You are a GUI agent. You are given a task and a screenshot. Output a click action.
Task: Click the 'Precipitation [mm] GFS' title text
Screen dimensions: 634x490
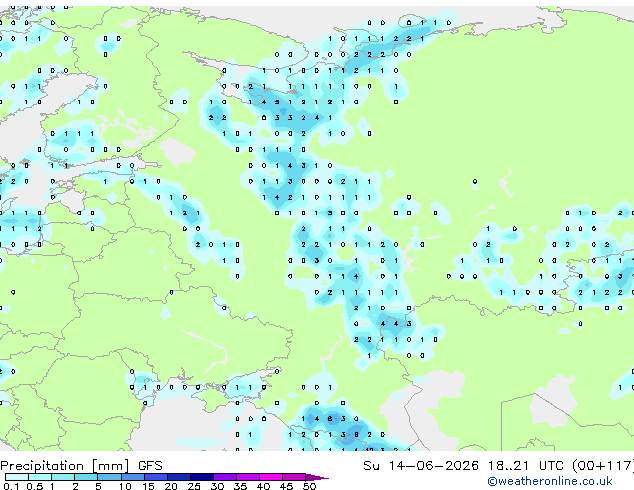point(81,466)
